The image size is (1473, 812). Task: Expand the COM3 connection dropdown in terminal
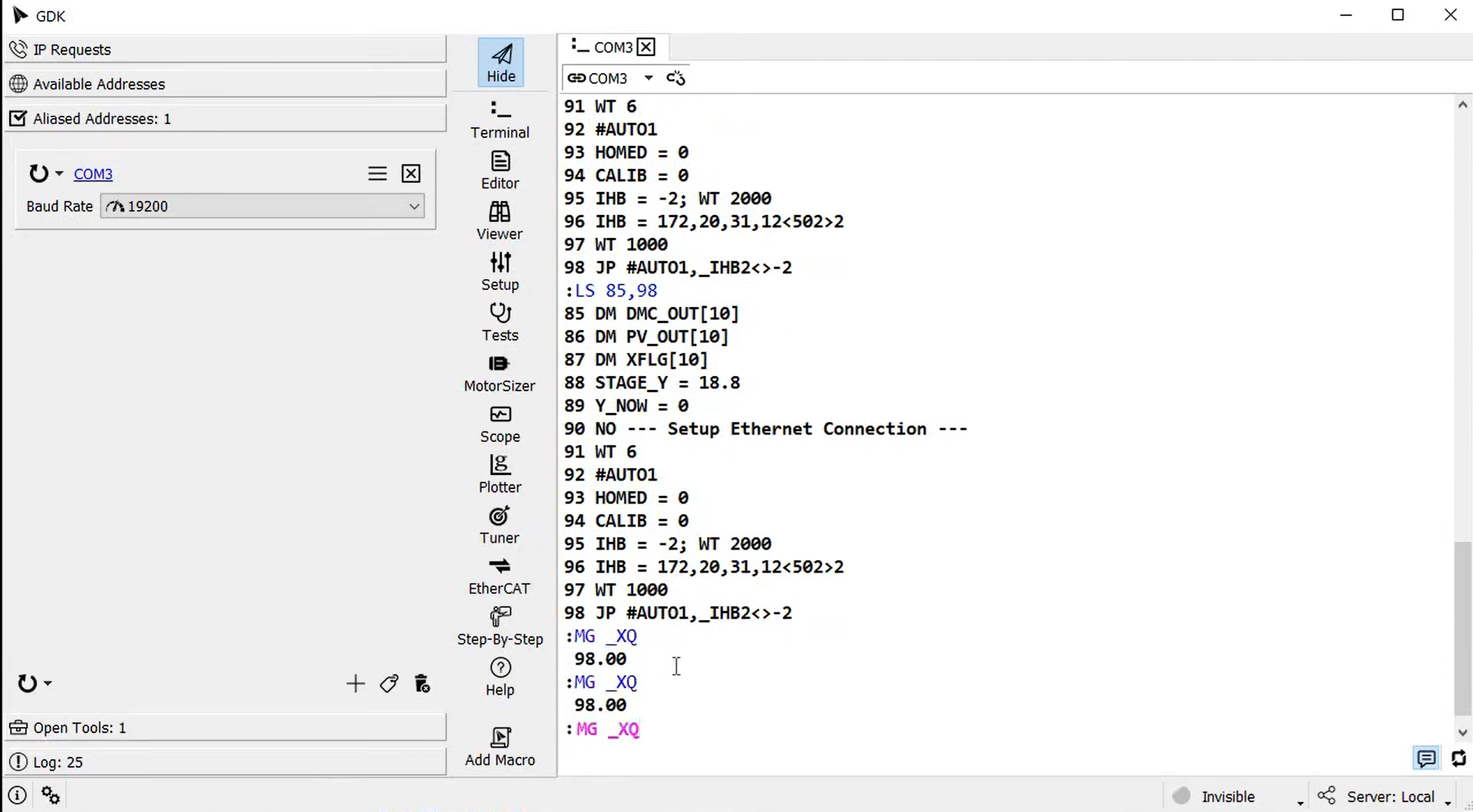click(x=649, y=78)
